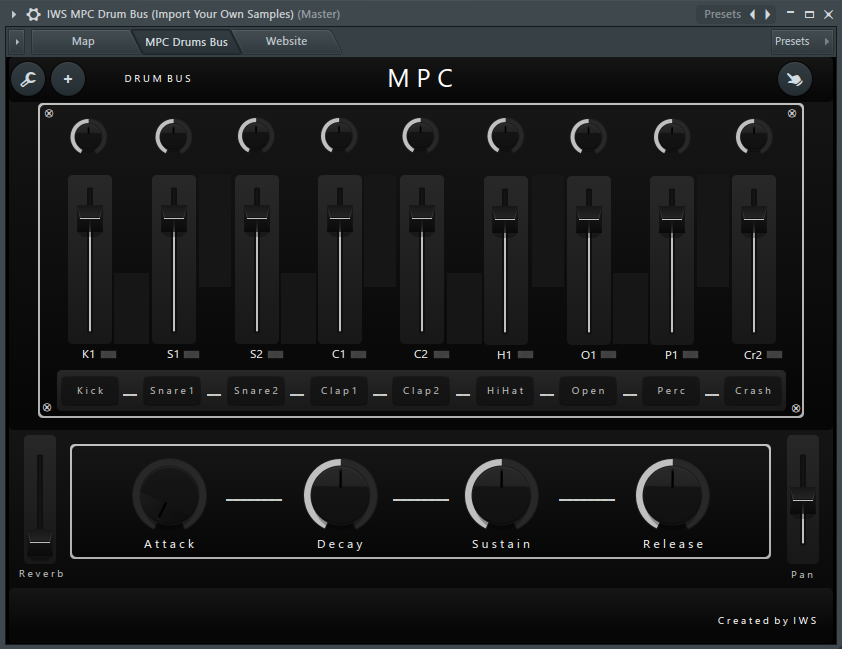Viewport: 842px width, 649px height.
Task: Toggle the H1 mute LED
Action: click(525, 354)
